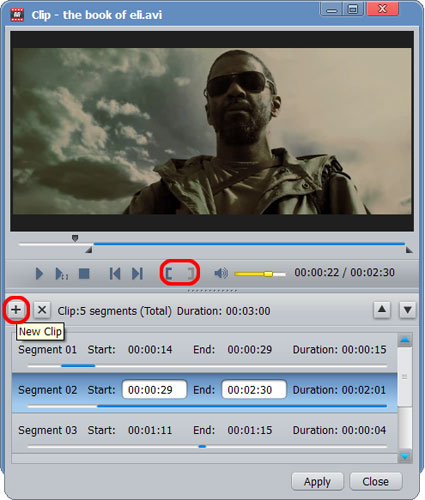The height and width of the screenshot is (500, 425).
Task: Move segment down in list
Action: [x=407, y=310]
